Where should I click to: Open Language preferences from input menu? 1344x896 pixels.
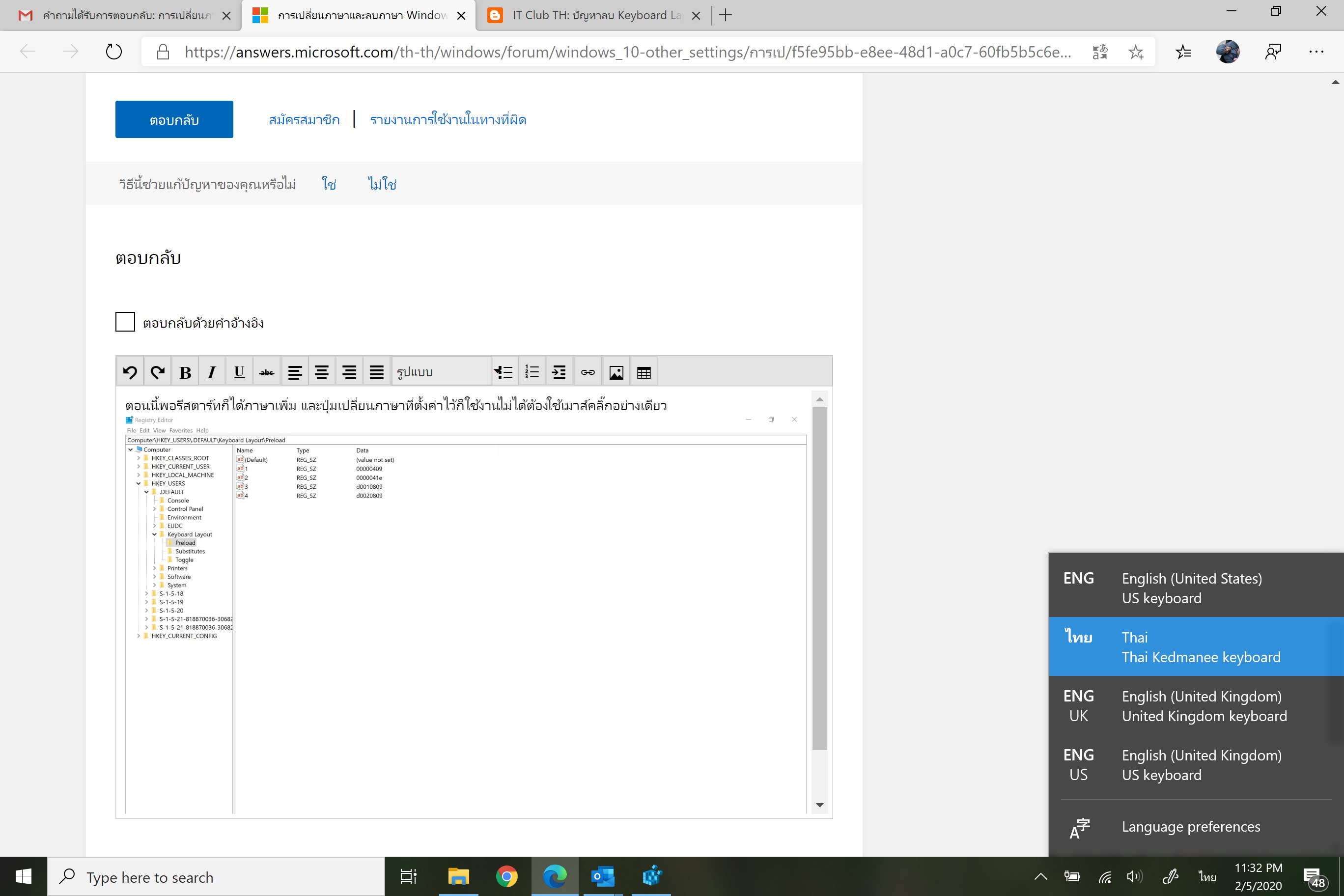[1190, 826]
